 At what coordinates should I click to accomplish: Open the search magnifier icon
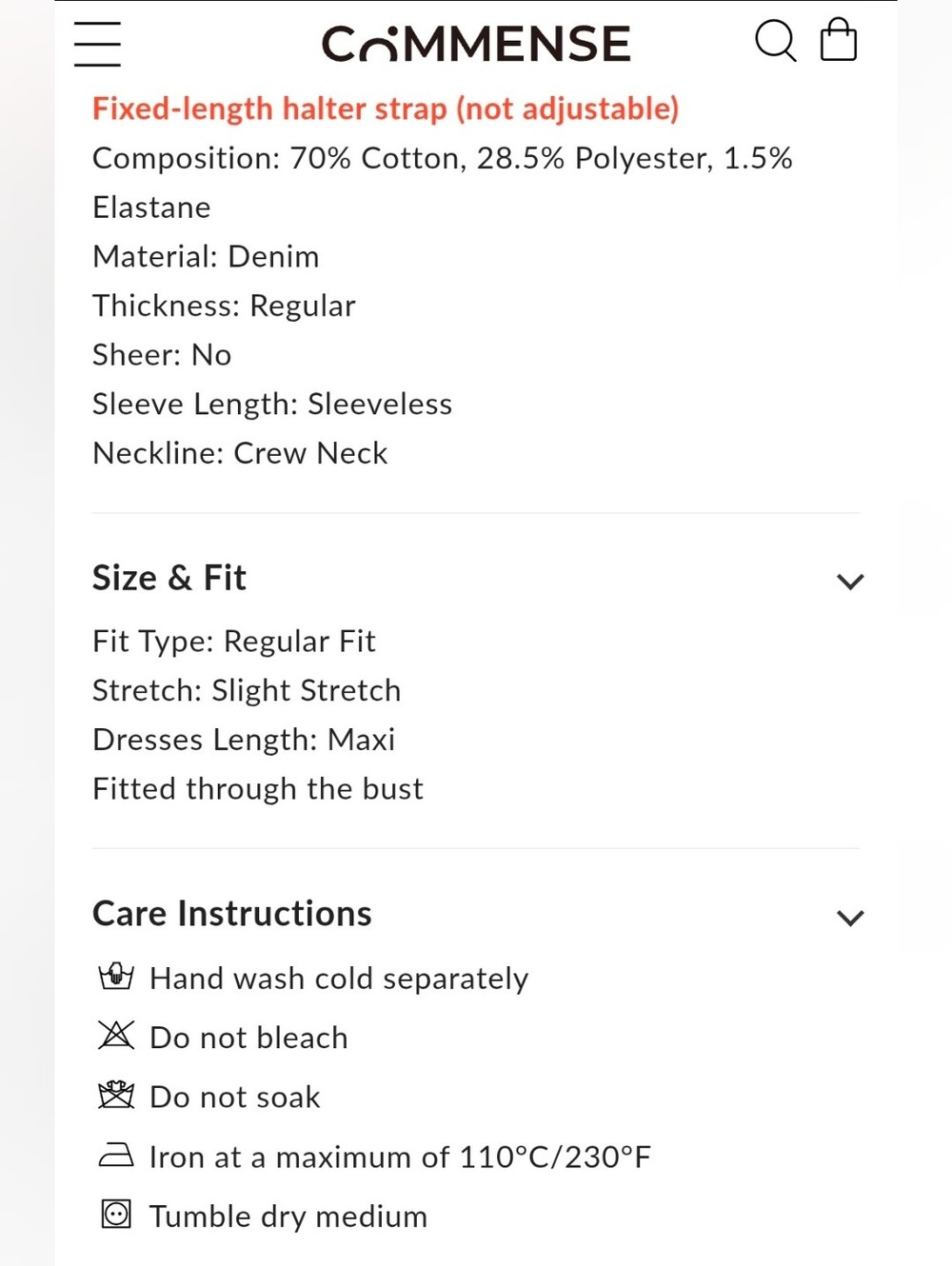[x=775, y=41]
